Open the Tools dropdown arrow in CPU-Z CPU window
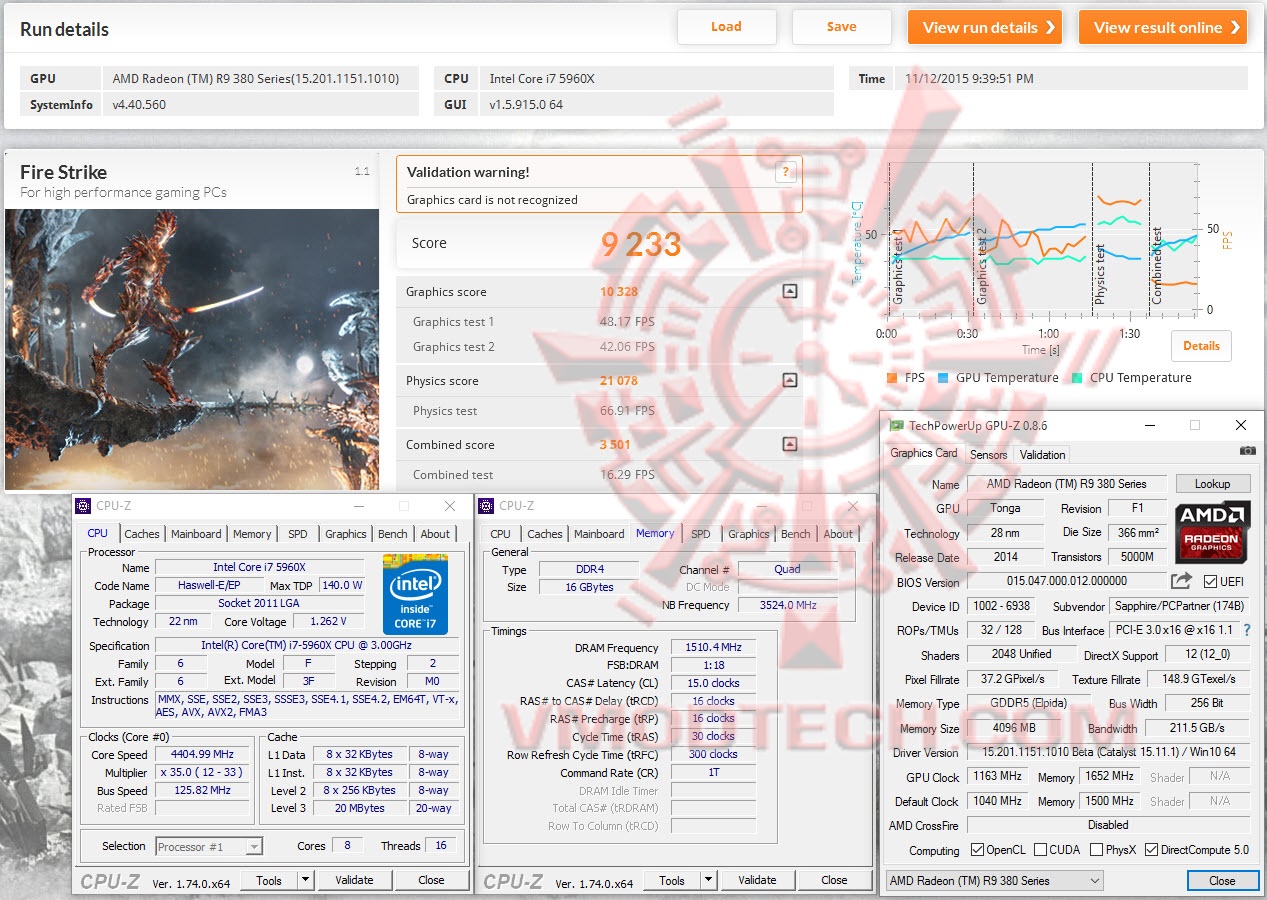This screenshot has width=1267, height=900. [305, 881]
